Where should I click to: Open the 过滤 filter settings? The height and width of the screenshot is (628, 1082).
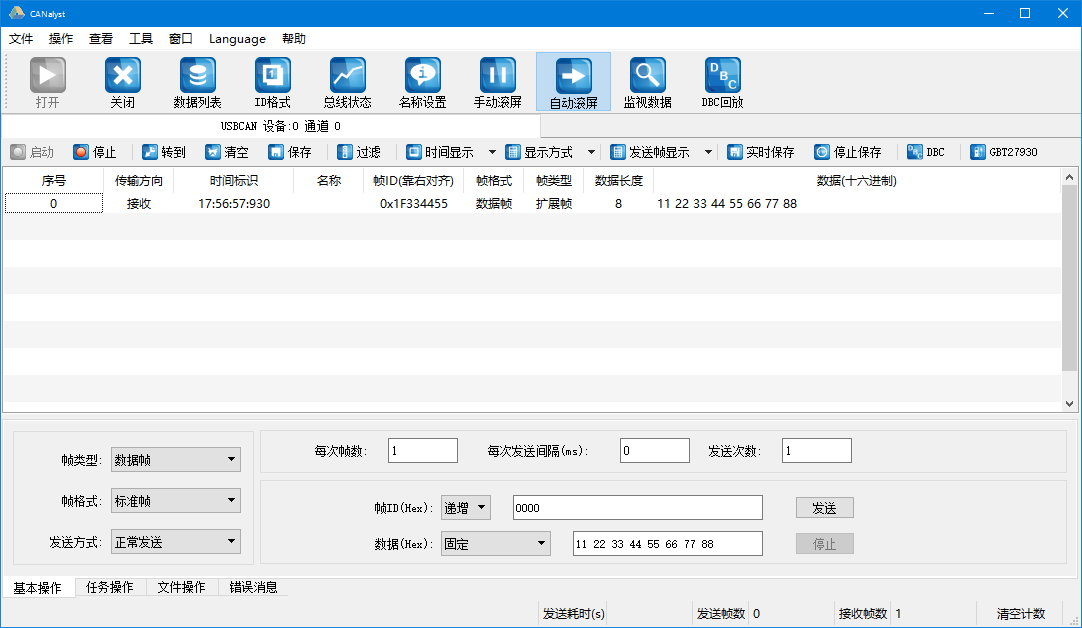click(359, 152)
